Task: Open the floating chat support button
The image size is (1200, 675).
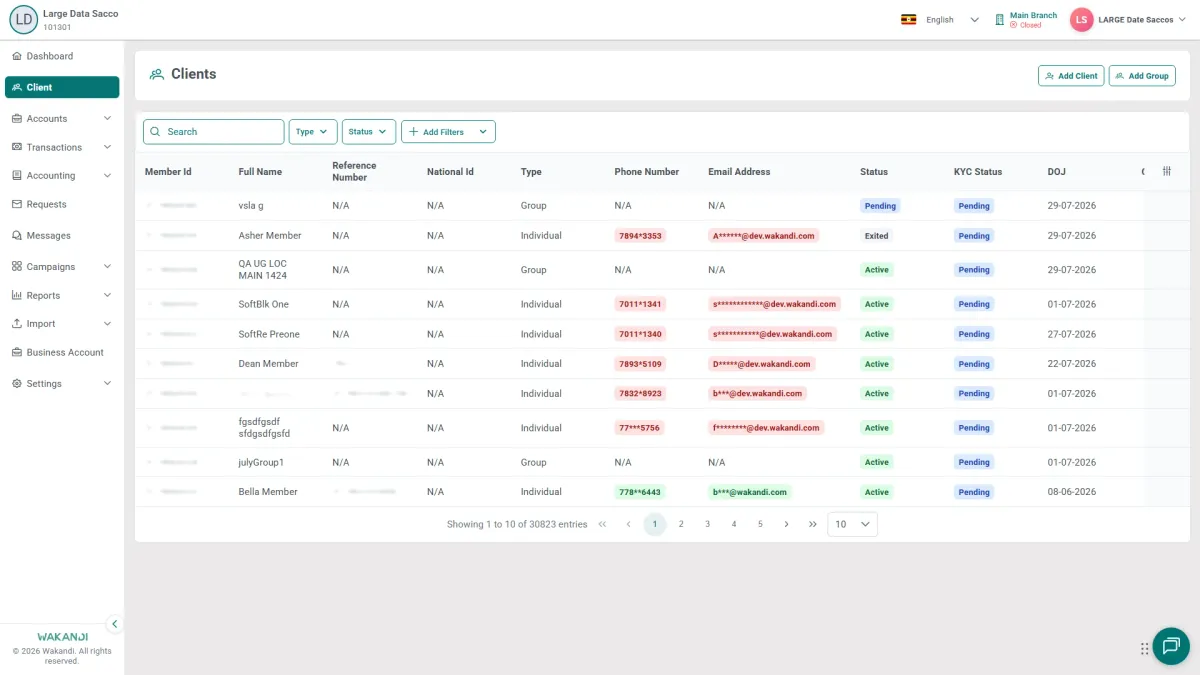Action: [x=1171, y=646]
